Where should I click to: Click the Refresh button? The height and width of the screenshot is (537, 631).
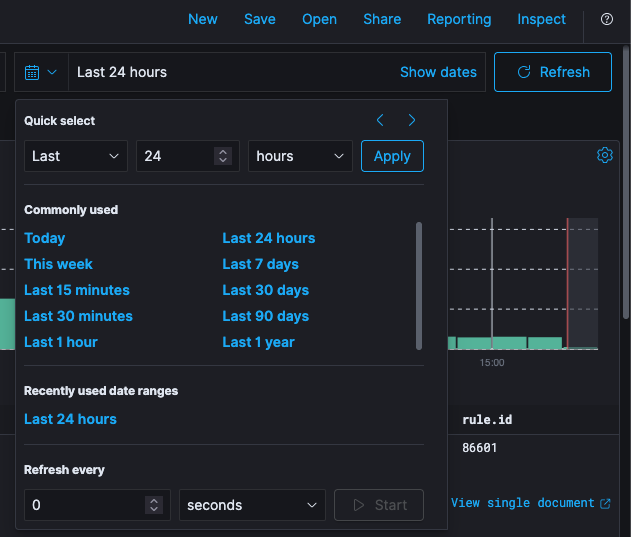point(552,72)
